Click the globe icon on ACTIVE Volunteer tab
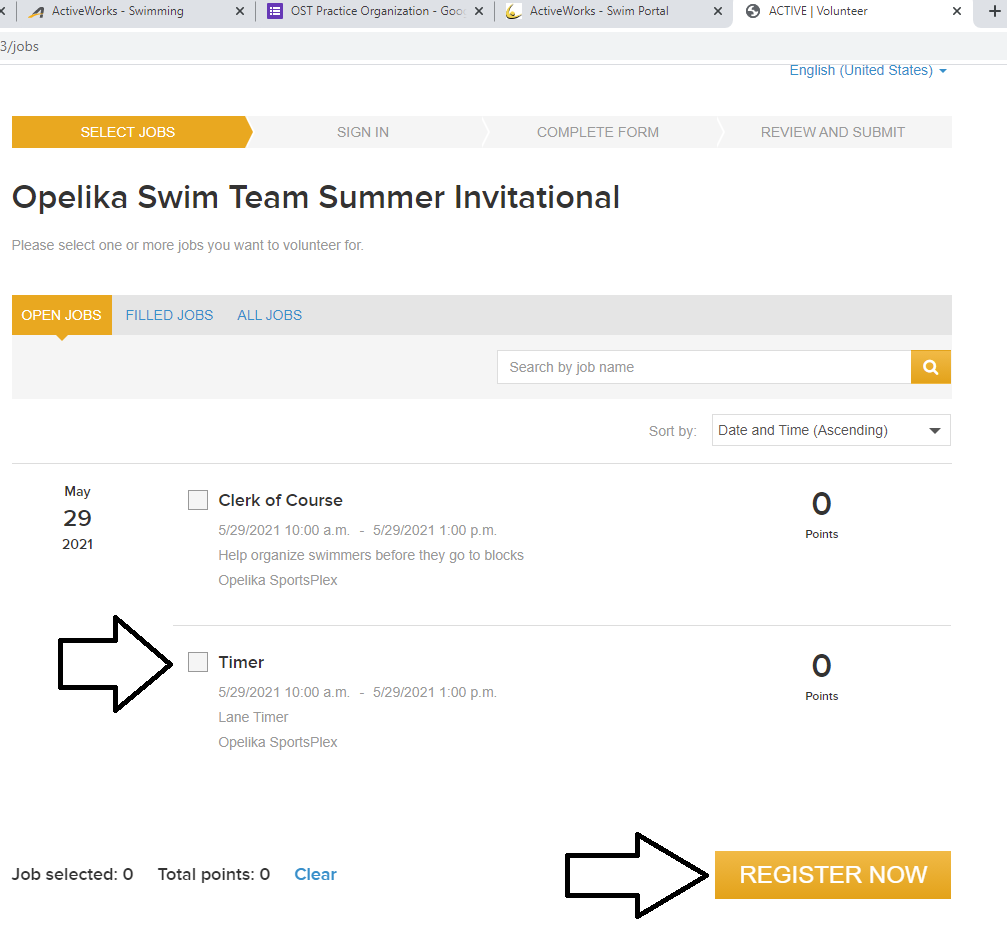Screen dimensions: 1007x932 [753, 11]
